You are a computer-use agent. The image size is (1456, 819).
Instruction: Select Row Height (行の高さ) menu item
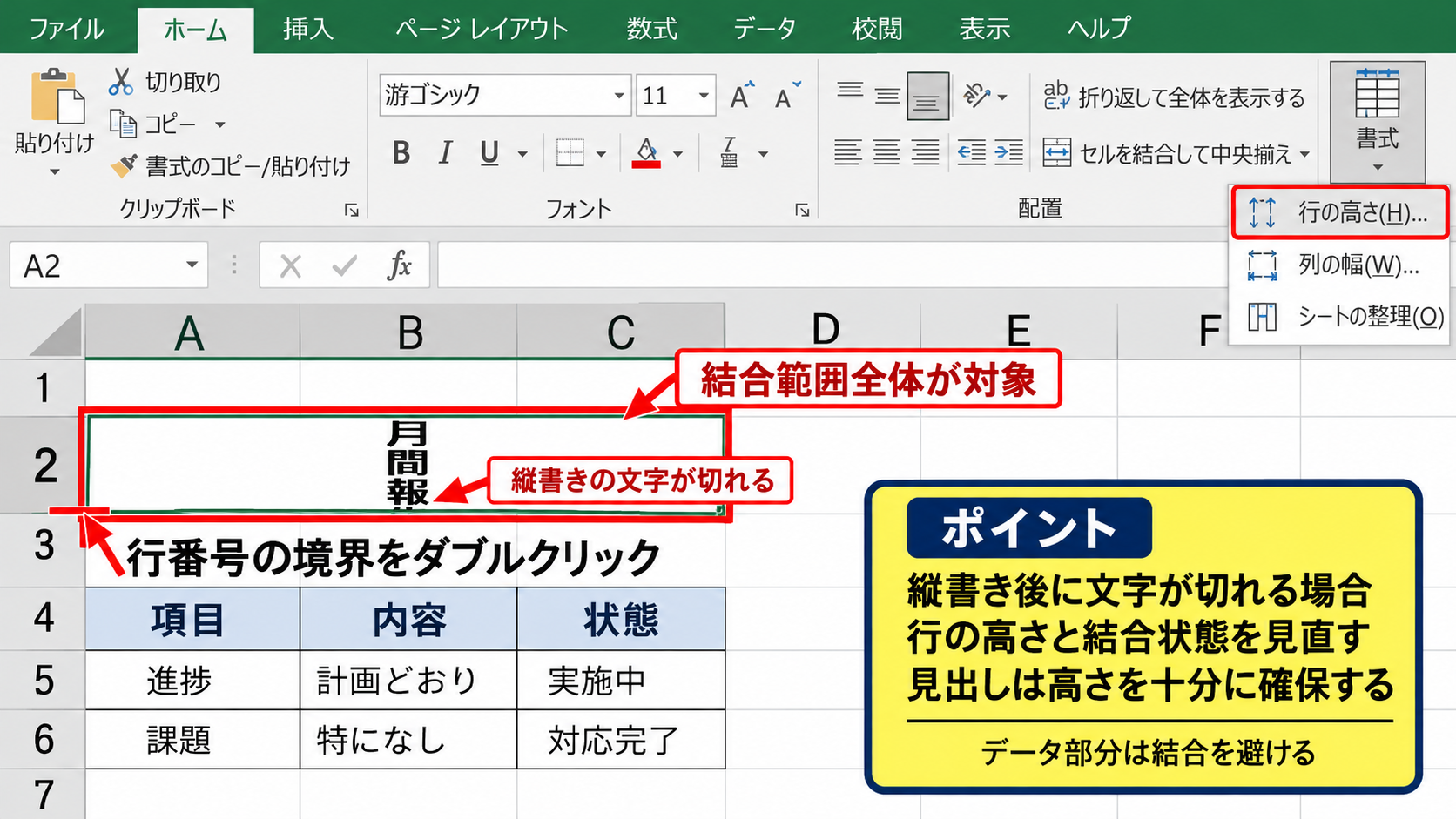point(1339,211)
